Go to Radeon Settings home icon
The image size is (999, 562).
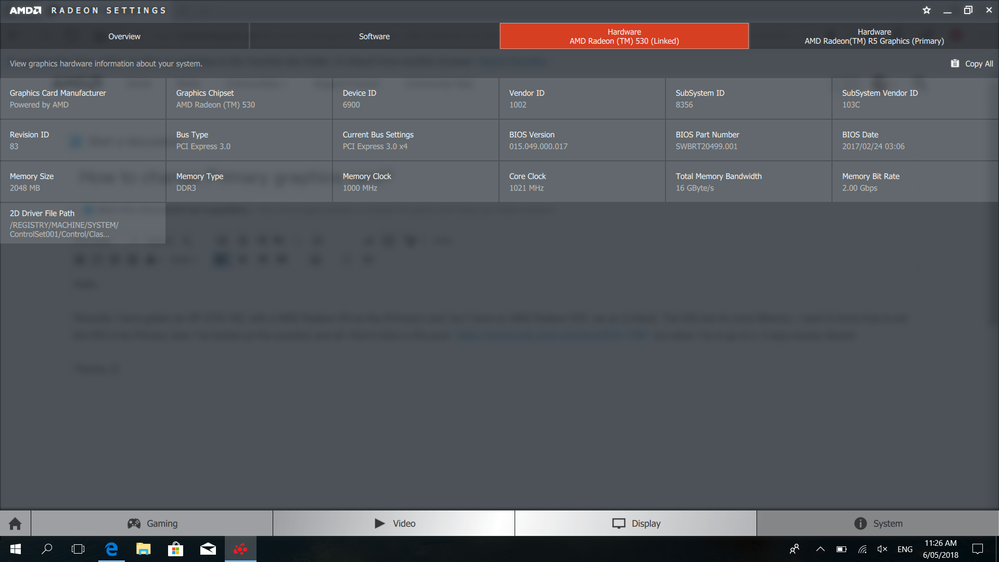point(15,523)
